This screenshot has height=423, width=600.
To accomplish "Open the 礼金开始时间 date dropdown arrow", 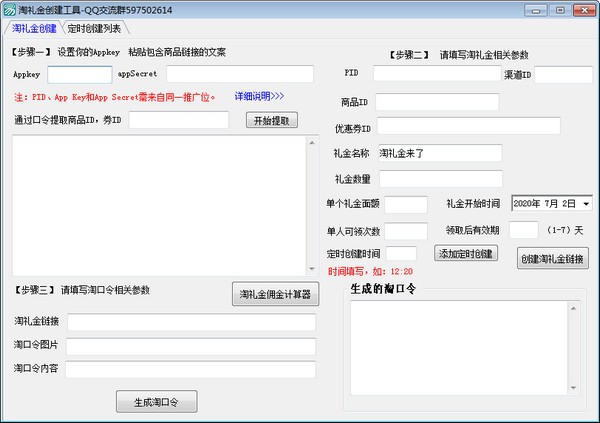I will click(585, 204).
